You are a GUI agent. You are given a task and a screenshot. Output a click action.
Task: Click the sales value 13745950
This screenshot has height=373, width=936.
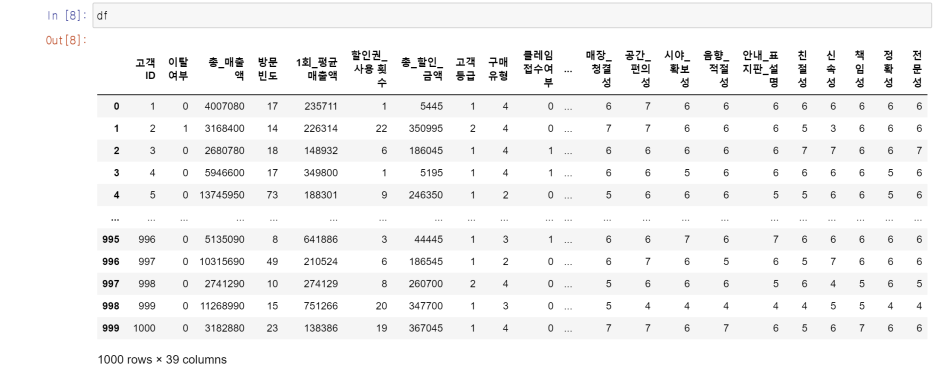(221, 195)
